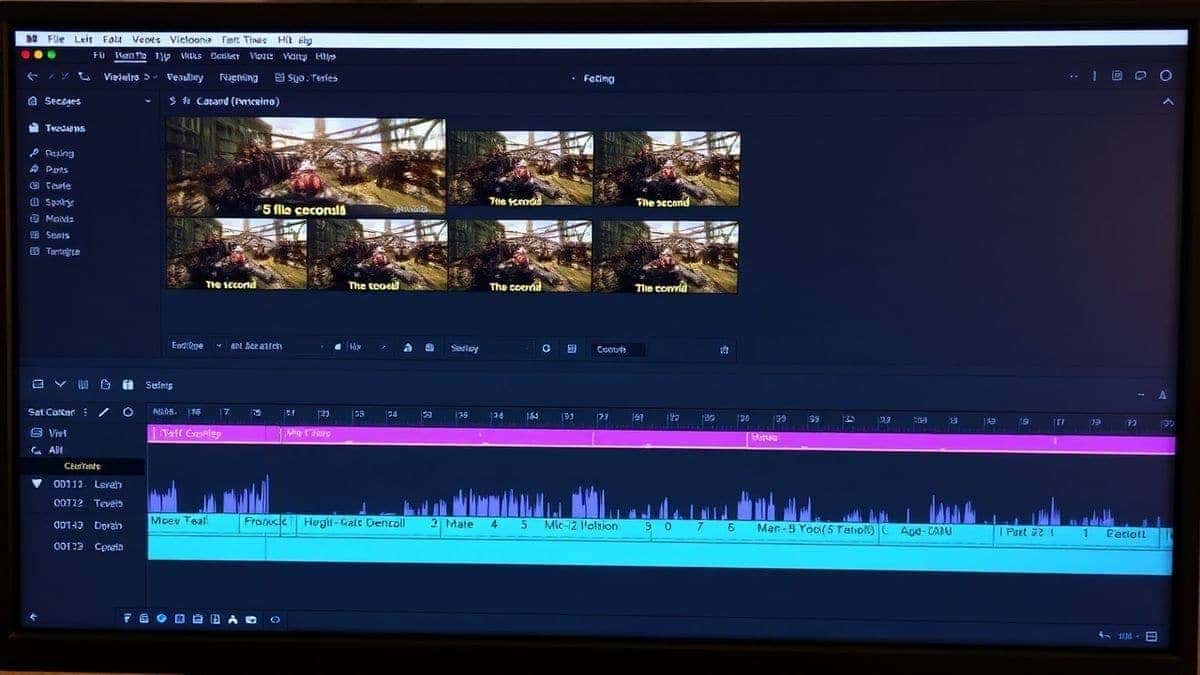Open the File menu in the menu bar
Screen dimensions: 1200x675
(56, 39)
